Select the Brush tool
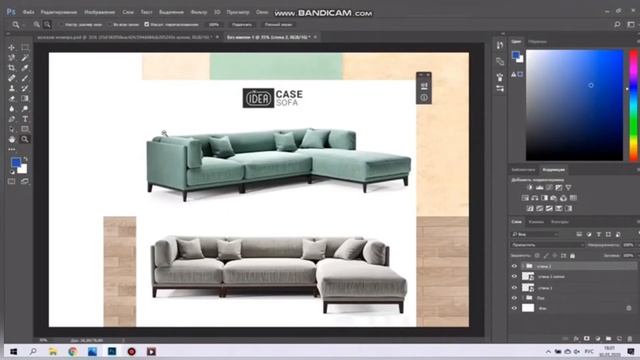Screen dimensions: 640x360 tap(25, 78)
